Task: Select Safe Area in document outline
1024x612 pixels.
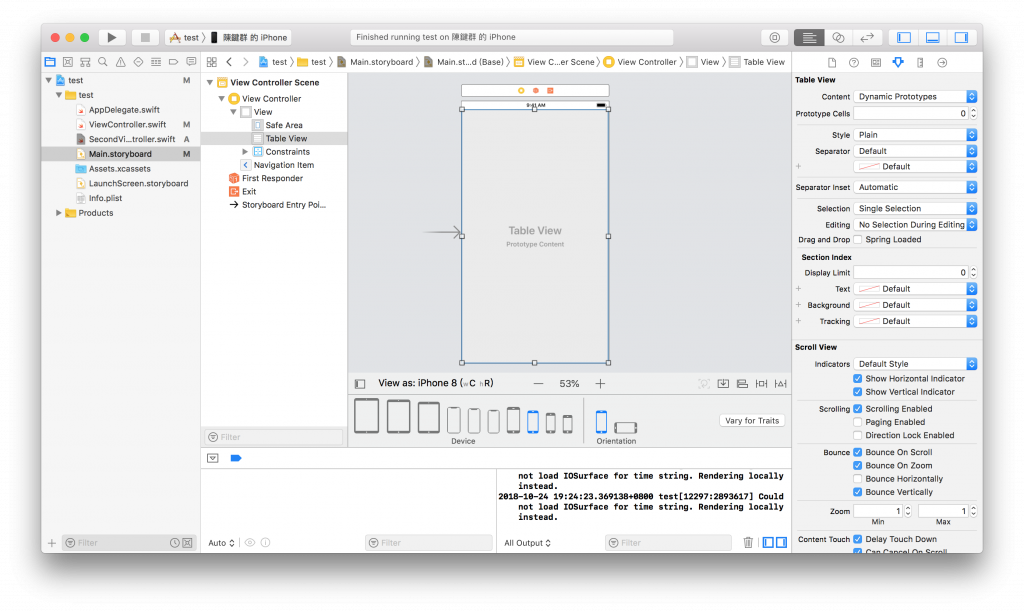Action: point(283,125)
